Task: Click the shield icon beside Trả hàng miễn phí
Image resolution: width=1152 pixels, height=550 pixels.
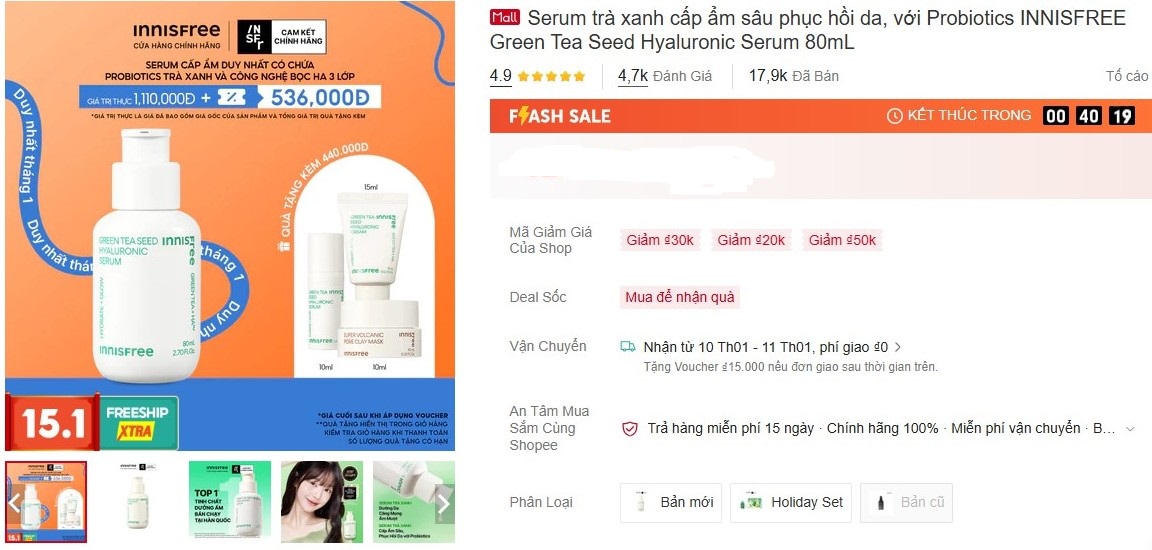Action: point(630,429)
